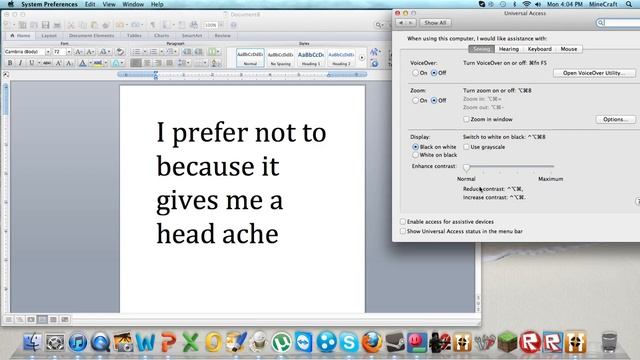
Task: Apply the font color A button
Action: click(x=82, y=63)
